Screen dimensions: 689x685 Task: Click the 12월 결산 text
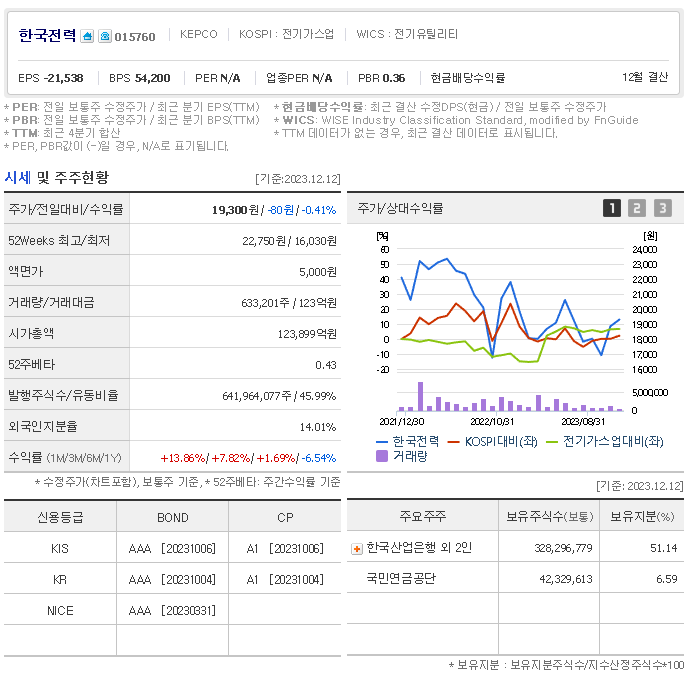(x=645, y=77)
